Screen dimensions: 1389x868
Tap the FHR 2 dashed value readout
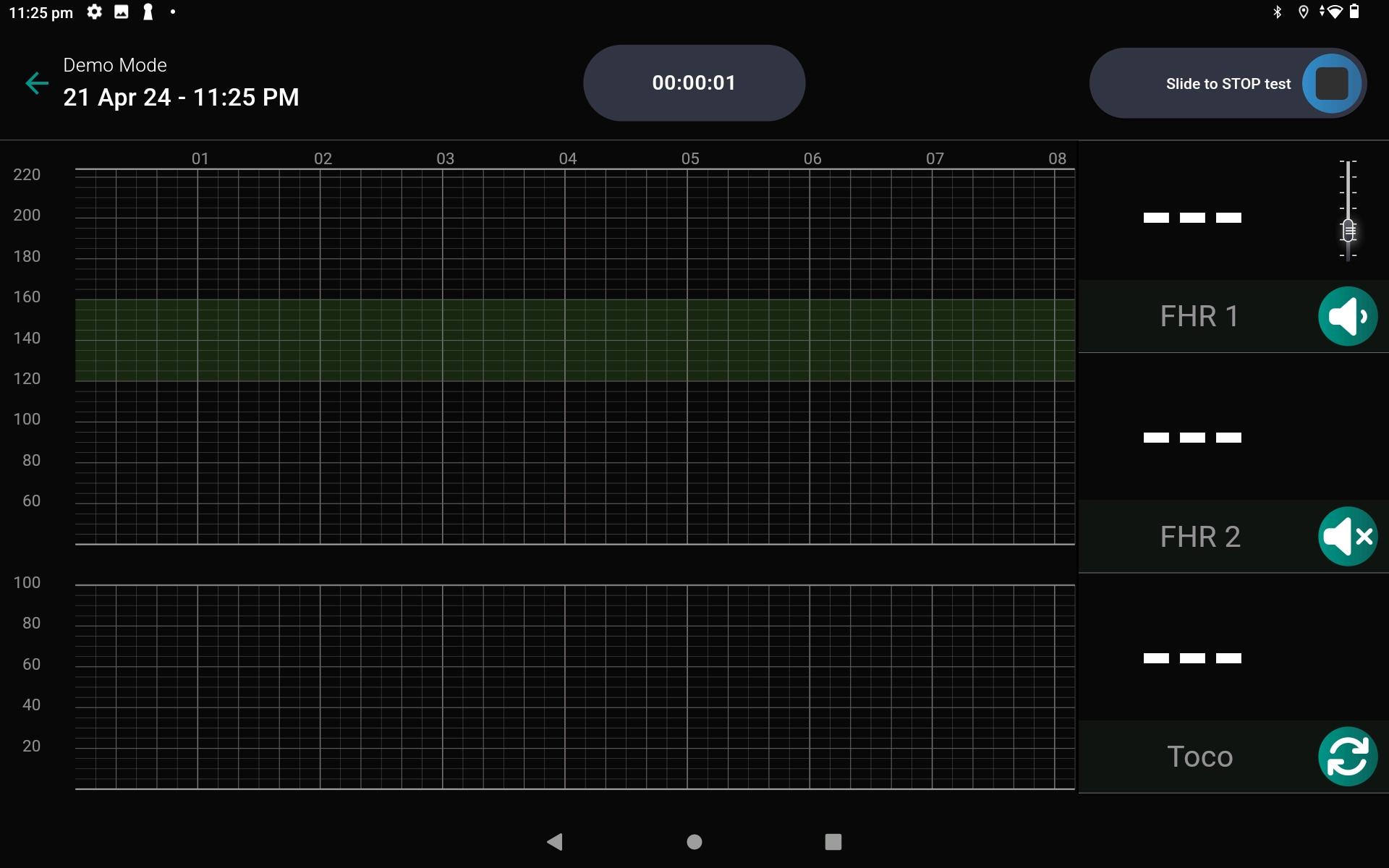1192,438
